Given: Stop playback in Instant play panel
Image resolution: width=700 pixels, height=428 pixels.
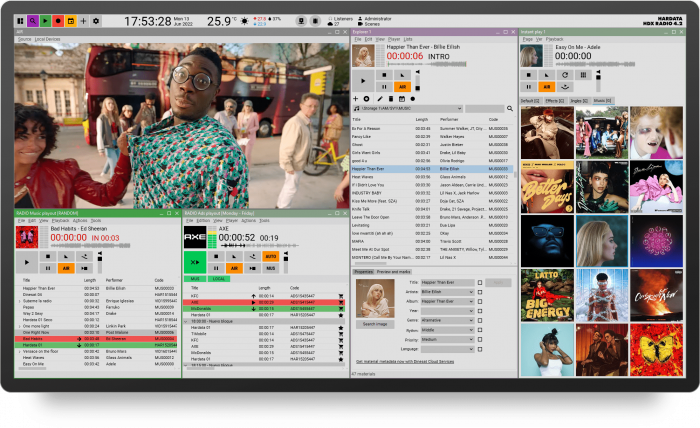Looking at the screenshot, I should pyautogui.click(x=529, y=75).
